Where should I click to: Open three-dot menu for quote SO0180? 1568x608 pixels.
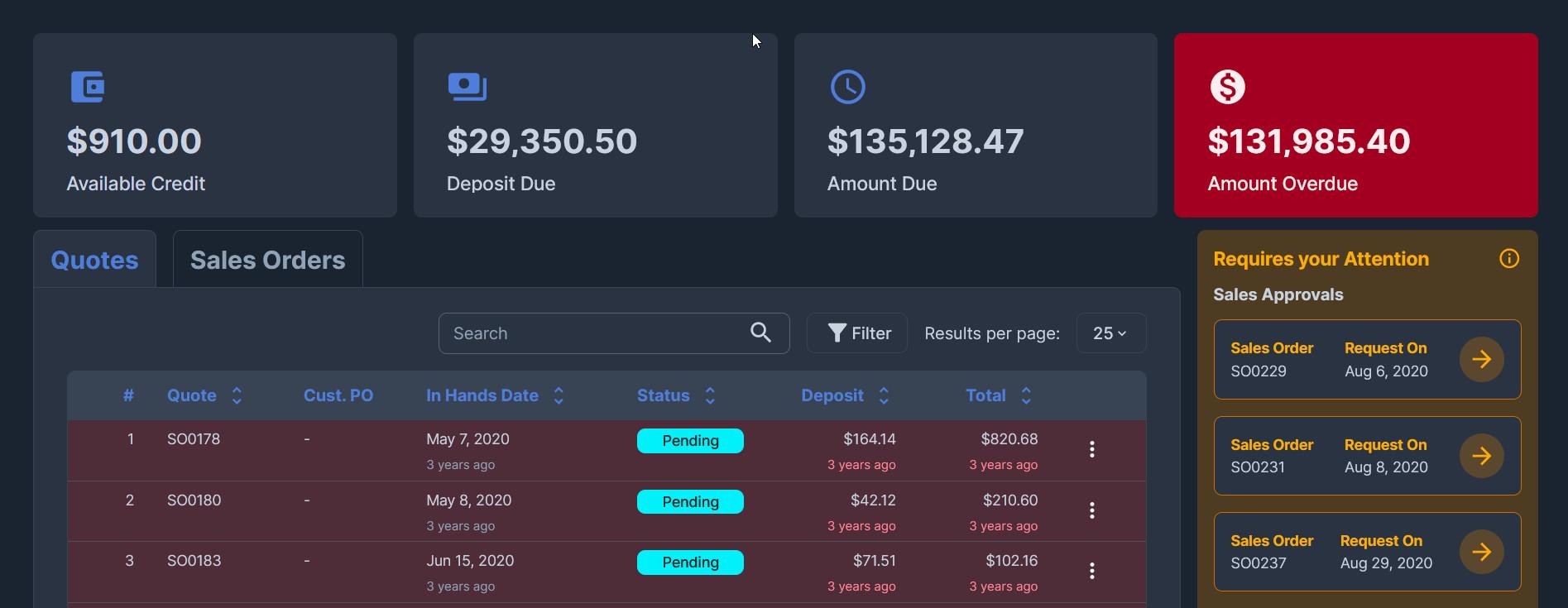1091,510
